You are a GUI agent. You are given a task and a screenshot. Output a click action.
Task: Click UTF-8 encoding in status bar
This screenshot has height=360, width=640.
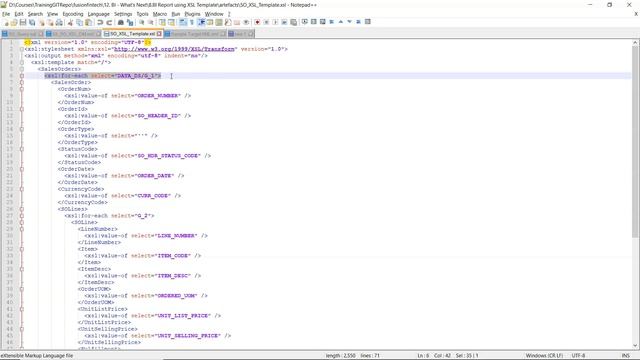point(578,356)
